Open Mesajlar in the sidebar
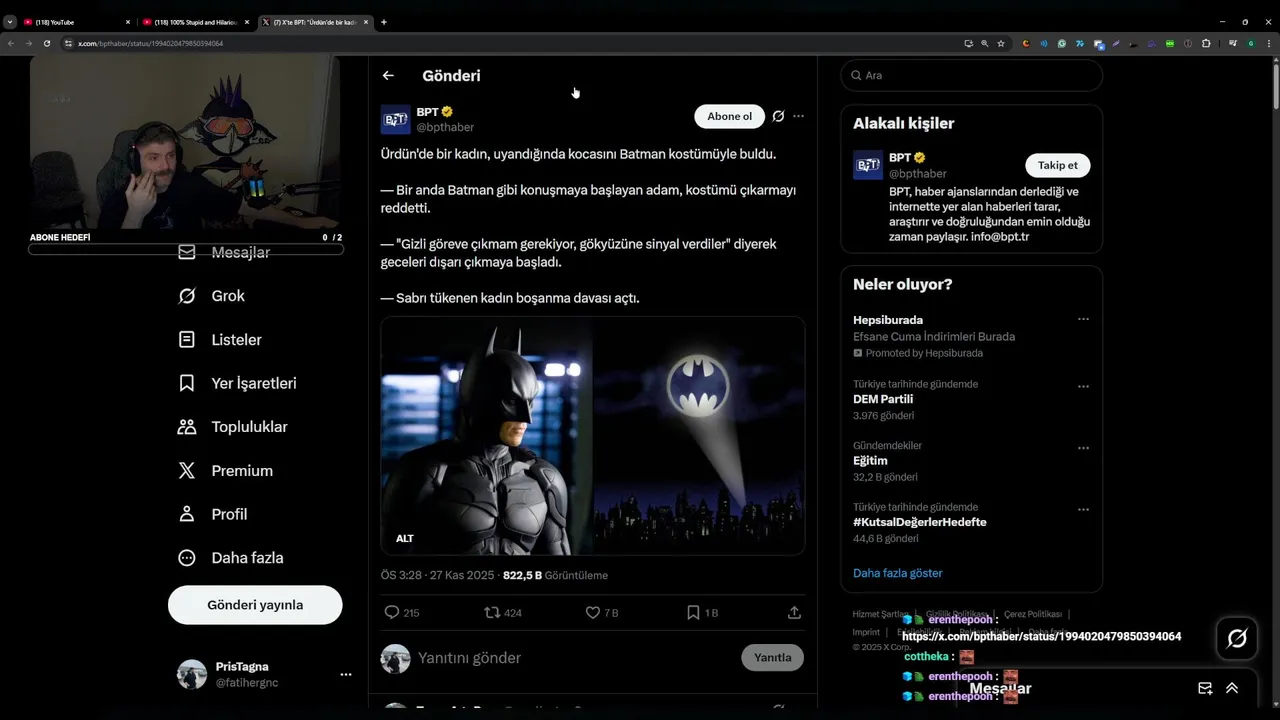The height and width of the screenshot is (720, 1280). pos(224,252)
